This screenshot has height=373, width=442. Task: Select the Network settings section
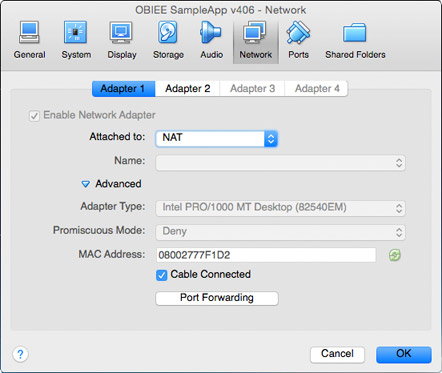pos(256,40)
